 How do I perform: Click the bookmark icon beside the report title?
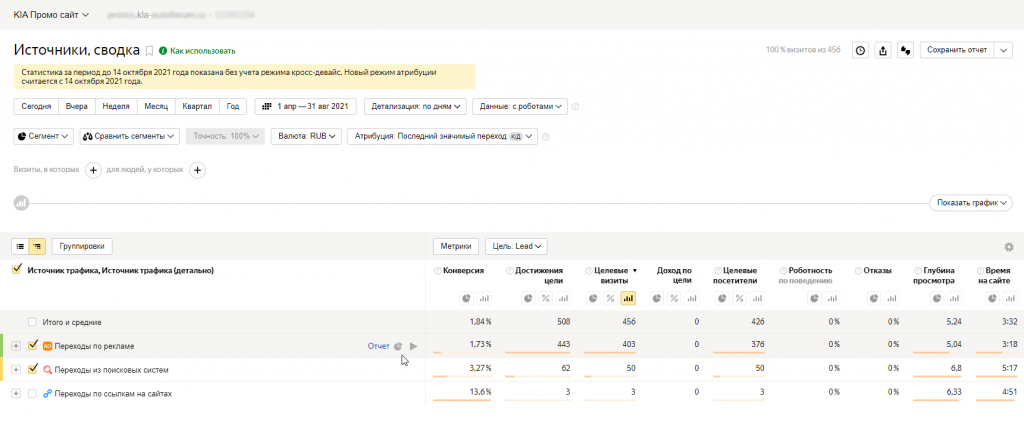pos(149,50)
